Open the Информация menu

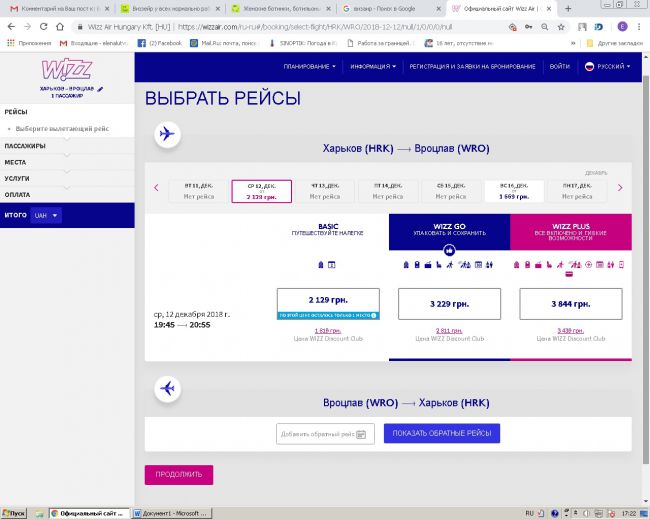pyautogui.click(x=372, y=66)
